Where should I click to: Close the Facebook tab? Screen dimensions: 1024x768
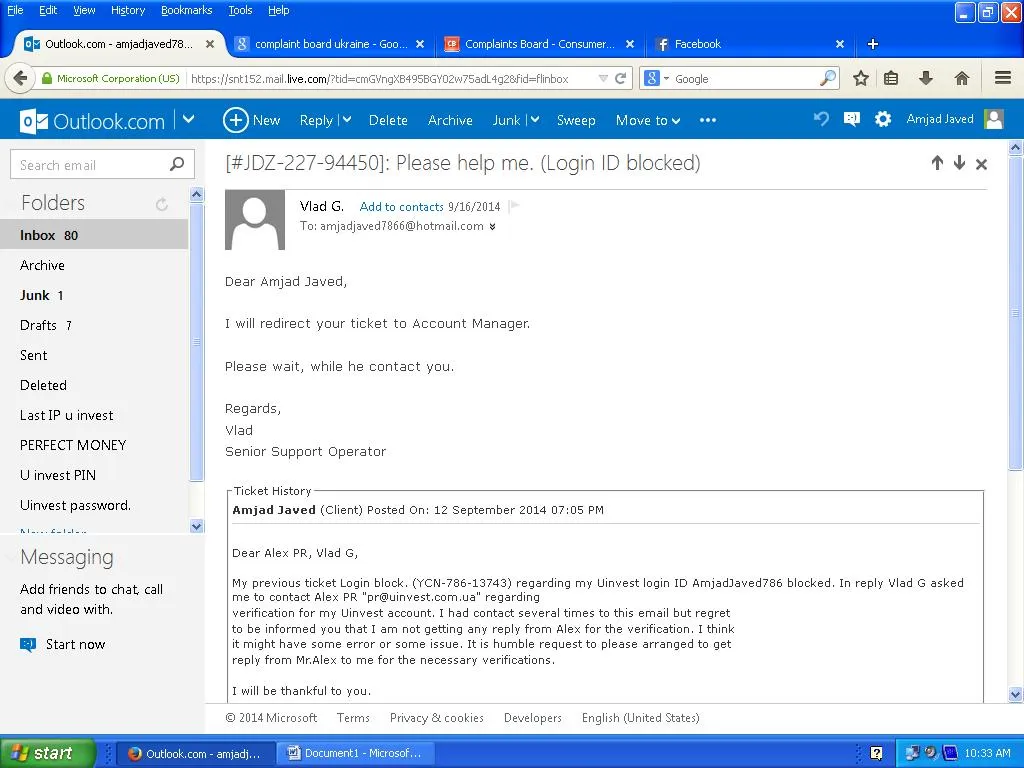[840, 44]
